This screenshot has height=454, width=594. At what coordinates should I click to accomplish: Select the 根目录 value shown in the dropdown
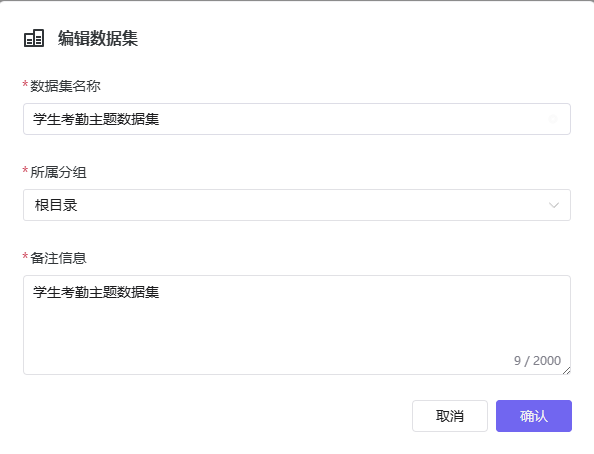56,205
